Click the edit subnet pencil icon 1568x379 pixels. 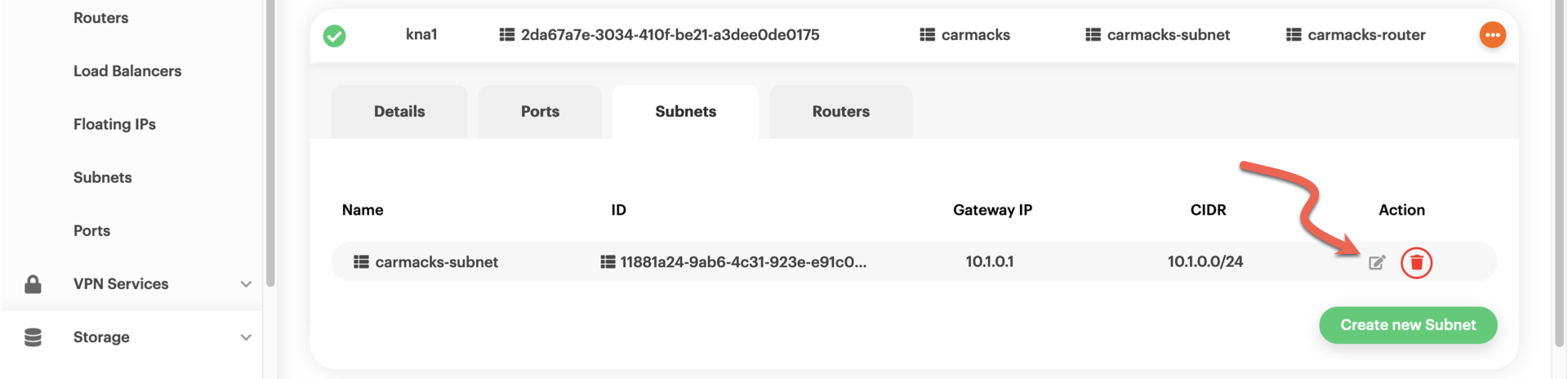[1377, 262]
